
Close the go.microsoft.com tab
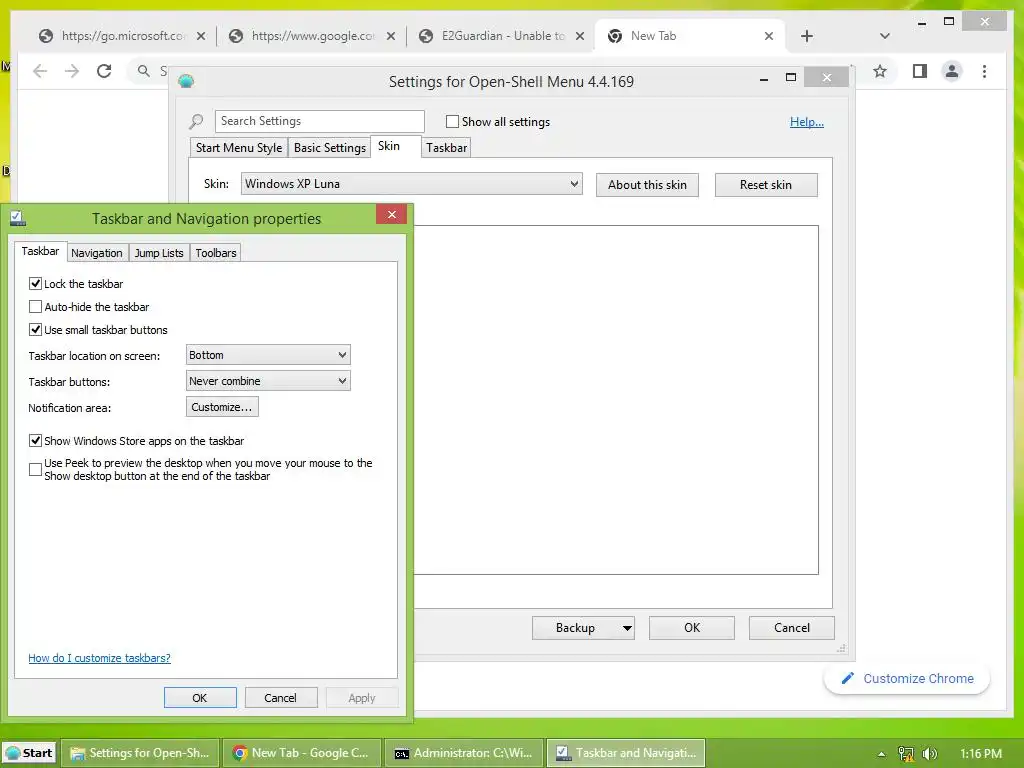point(201,36)
